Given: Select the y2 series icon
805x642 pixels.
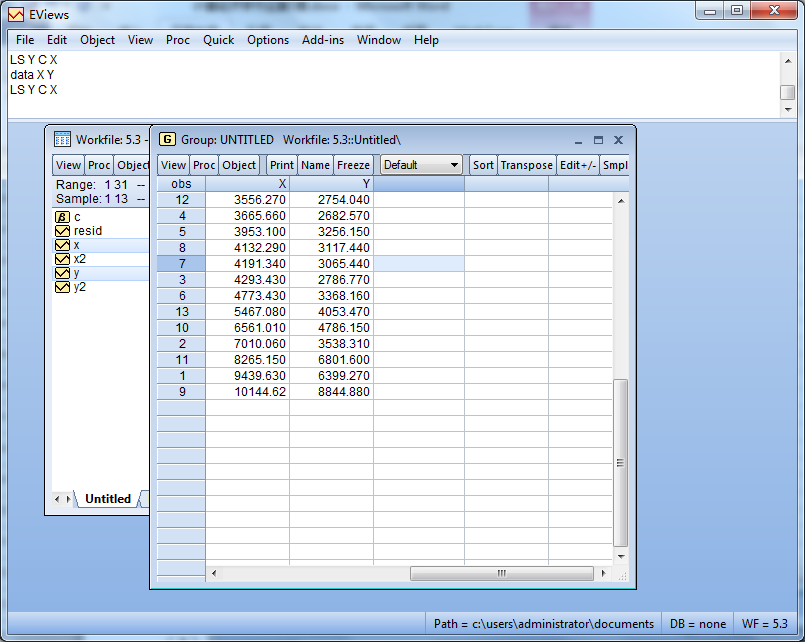Looking at the screenshot, I should 62,287.
